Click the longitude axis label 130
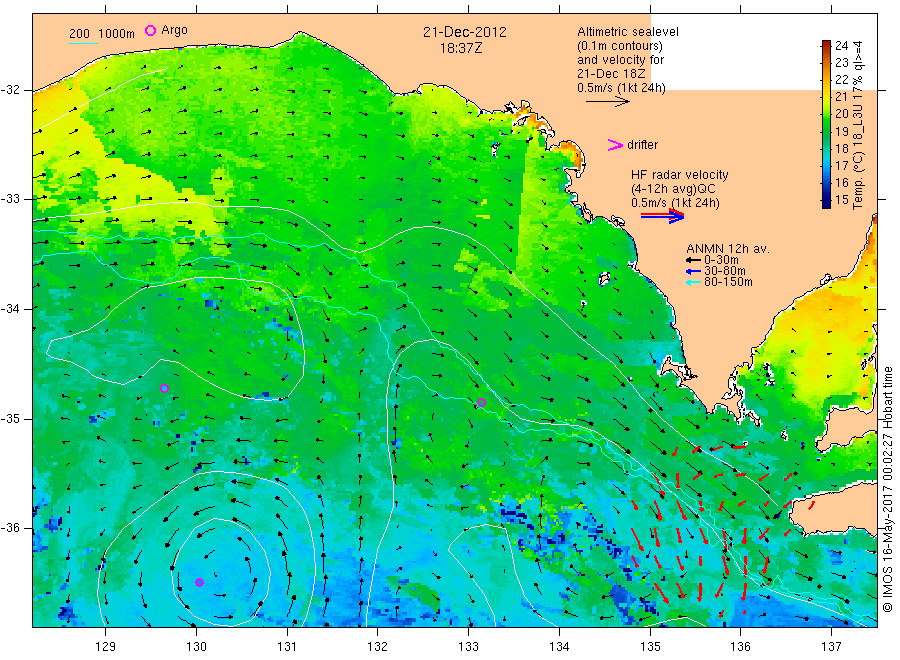This screenshot has height=660, width=900. [x=196, y=646]
